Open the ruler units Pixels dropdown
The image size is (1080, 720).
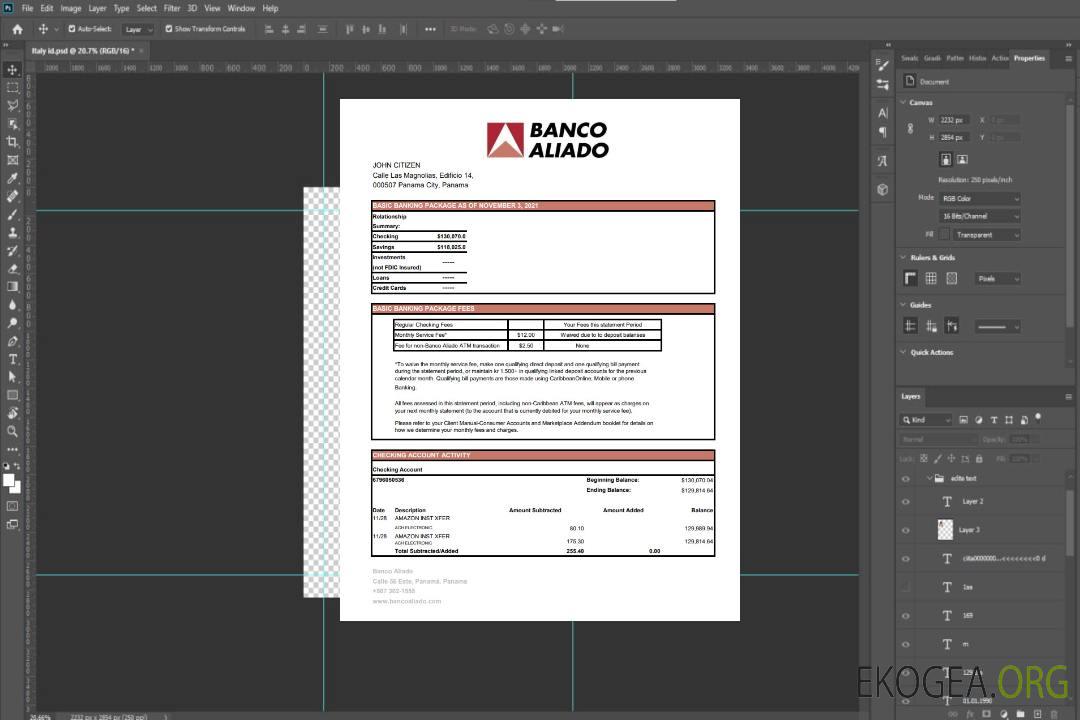pyautogui.click(x=998, y=278)
